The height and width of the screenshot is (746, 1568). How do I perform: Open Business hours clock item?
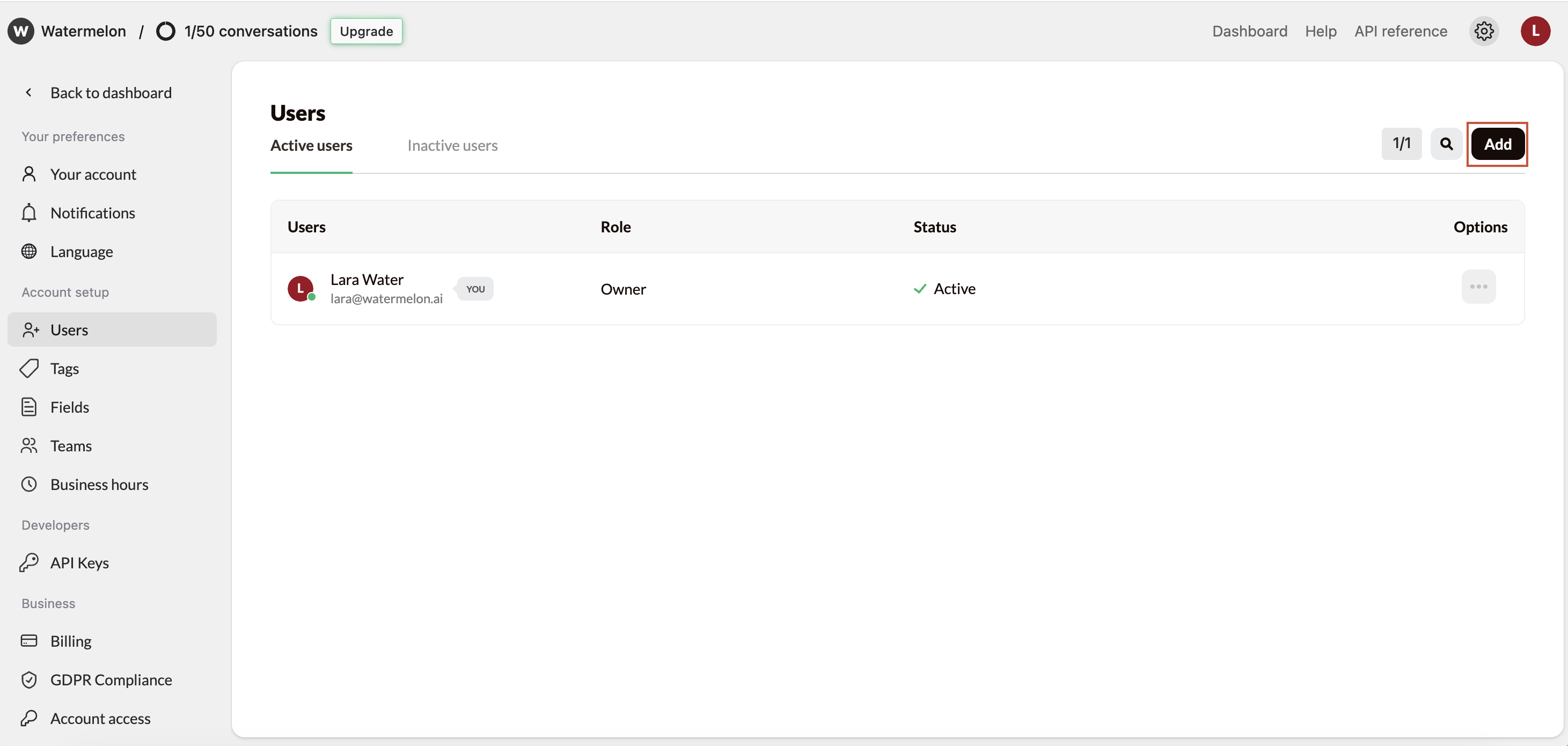pyautogui.click(x=99, y=484)
